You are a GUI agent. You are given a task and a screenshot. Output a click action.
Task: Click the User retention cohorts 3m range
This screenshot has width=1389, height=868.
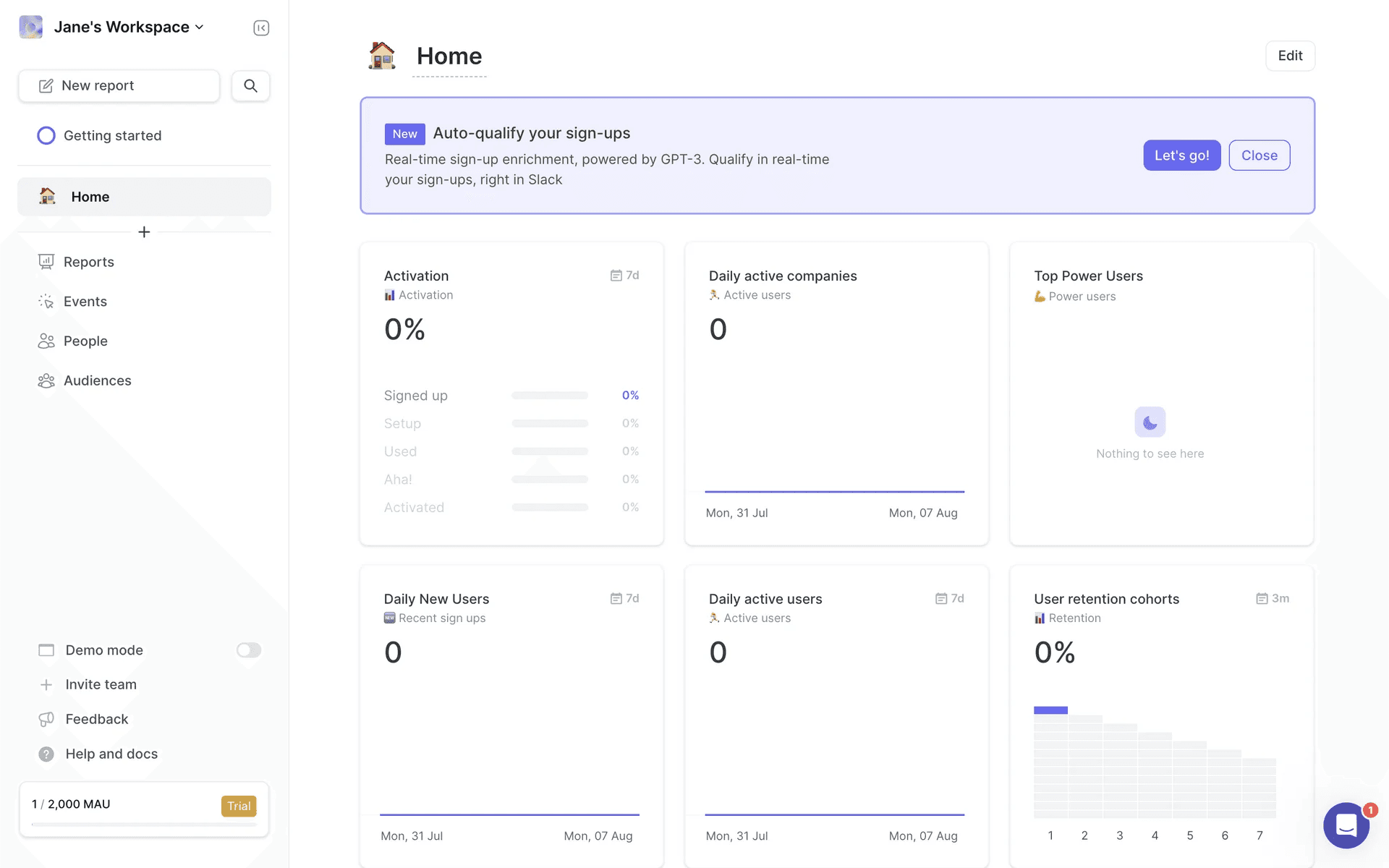pos(1273,599)
